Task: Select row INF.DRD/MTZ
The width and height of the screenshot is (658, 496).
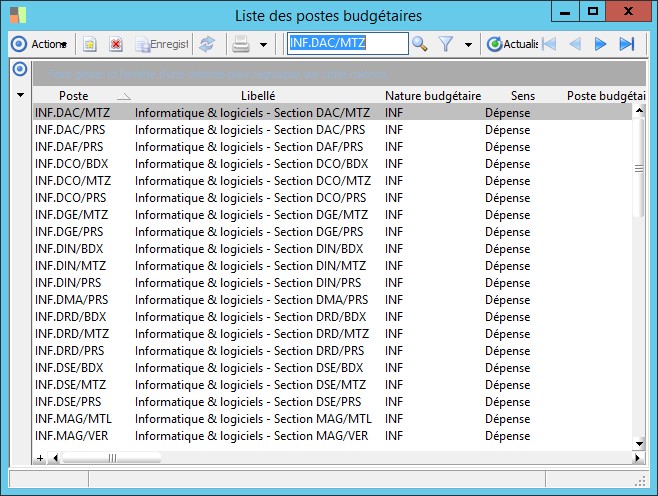Action: coord(332,334)
